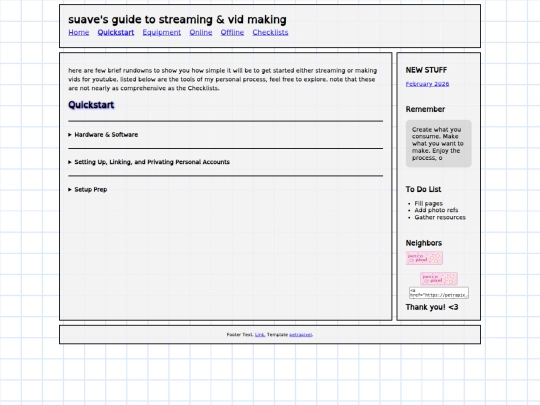This screenshot has width=540, height=405.
Task: Click the 'Gather resources' to-do item
Action: point(440,217)
